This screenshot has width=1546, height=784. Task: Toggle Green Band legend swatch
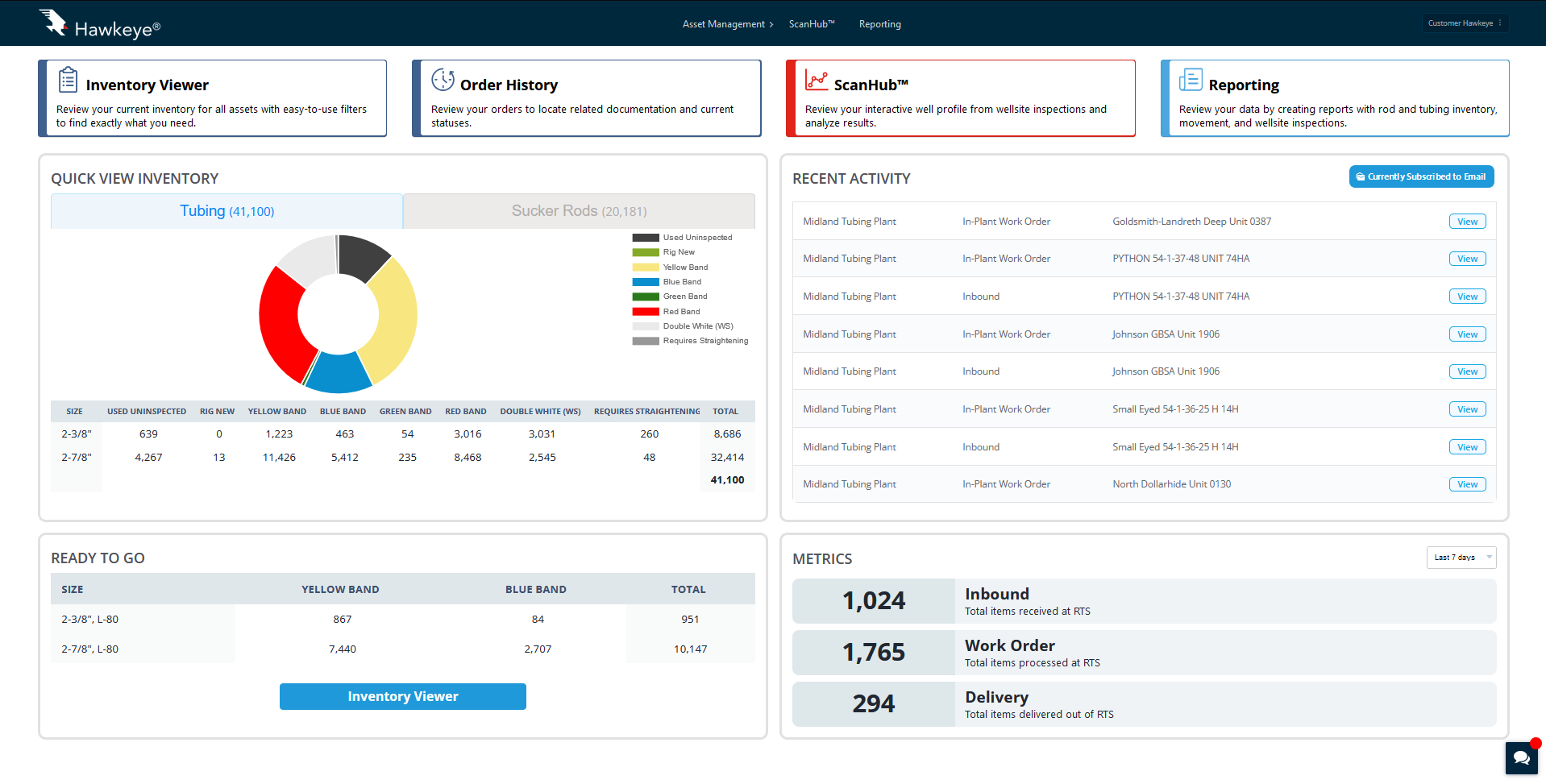coord(646,297)
